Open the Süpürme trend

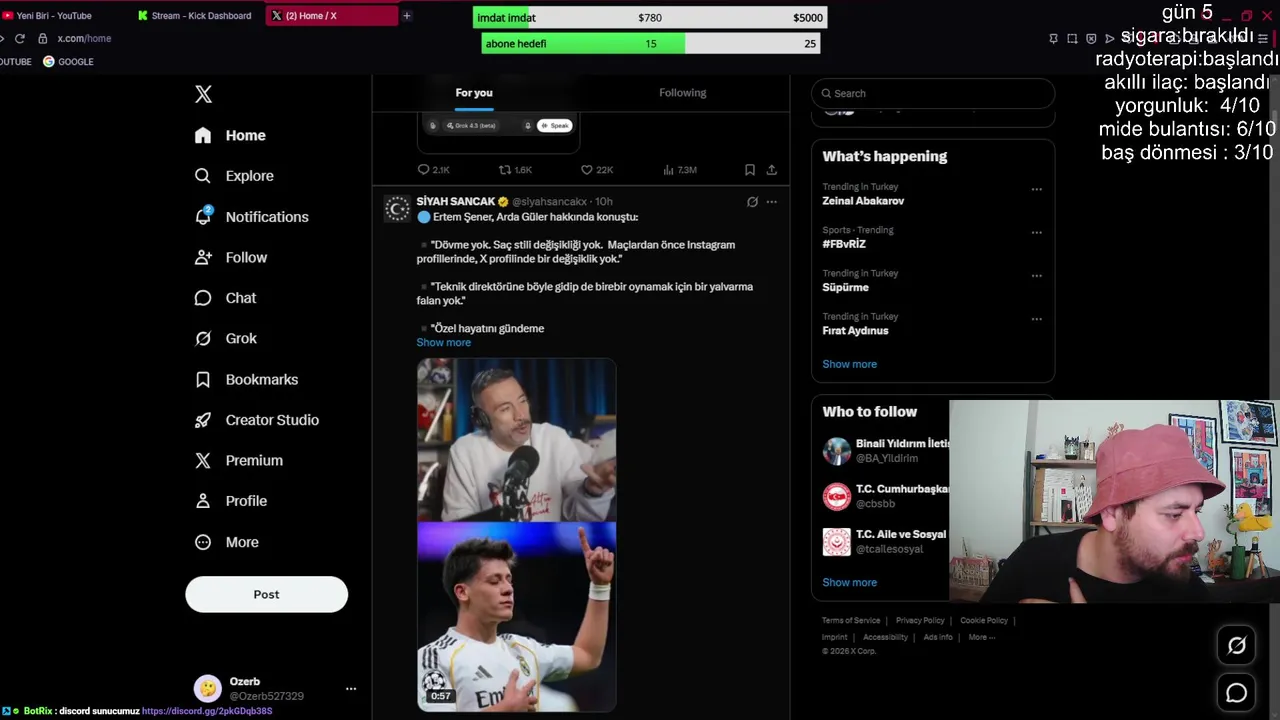click(x=845, y=287)
